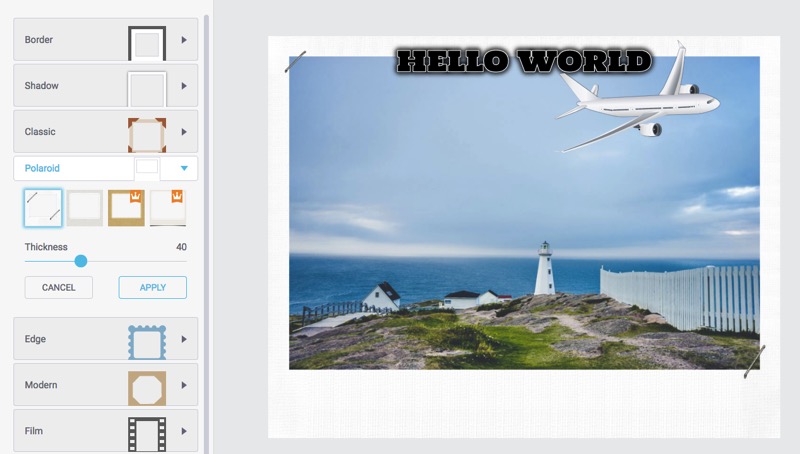Expand the Film frame category arrow

[x=184, y=431]
